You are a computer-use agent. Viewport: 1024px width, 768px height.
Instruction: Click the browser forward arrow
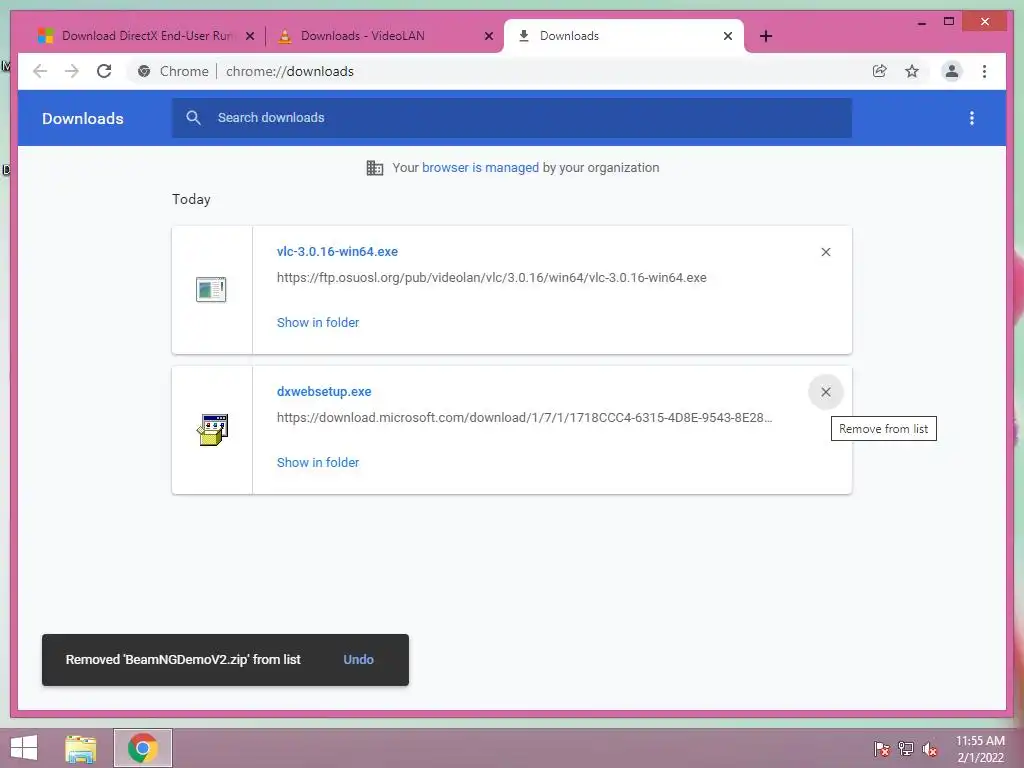tap(72, 71)
